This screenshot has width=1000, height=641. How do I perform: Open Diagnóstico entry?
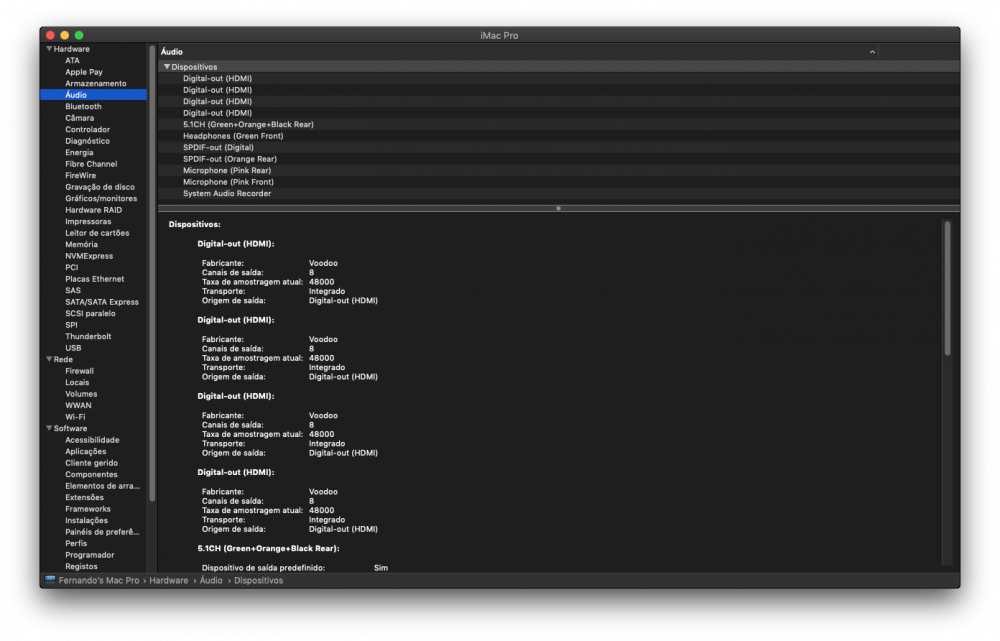(x=87, y=141)
